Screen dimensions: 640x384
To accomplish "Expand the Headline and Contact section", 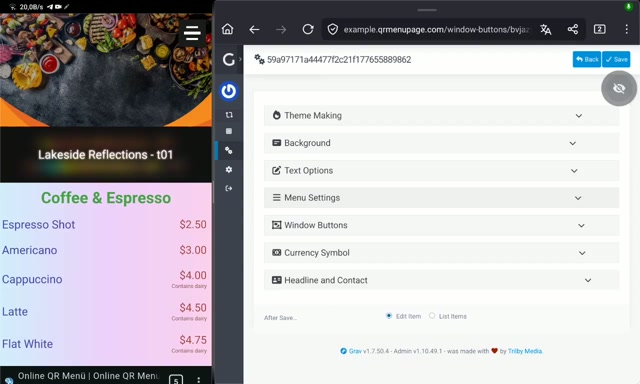I will pos(441,280).
